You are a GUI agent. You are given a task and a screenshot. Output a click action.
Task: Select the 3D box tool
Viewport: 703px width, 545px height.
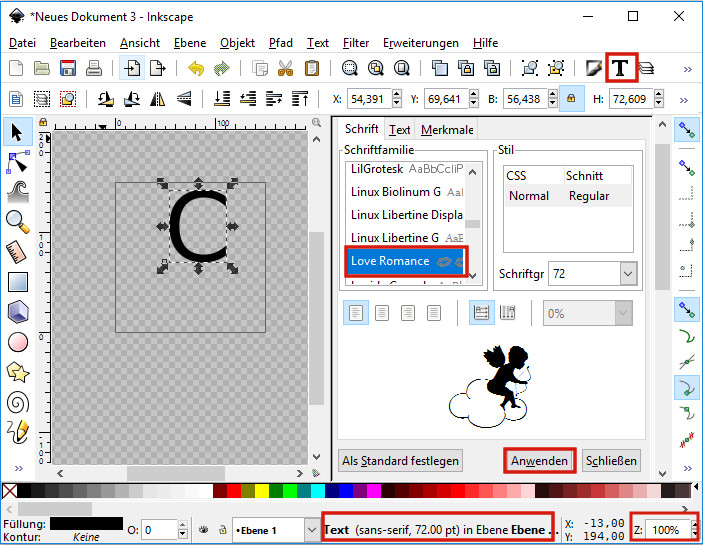pos(17,312)
